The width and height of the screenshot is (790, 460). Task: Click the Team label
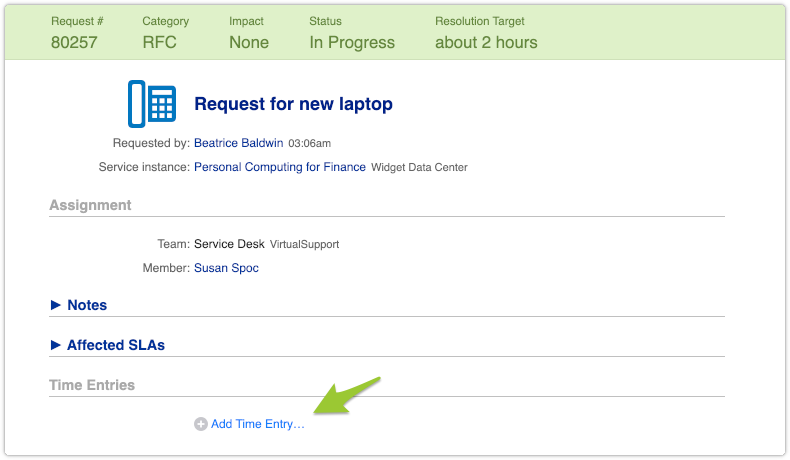(x=173, y=244)
